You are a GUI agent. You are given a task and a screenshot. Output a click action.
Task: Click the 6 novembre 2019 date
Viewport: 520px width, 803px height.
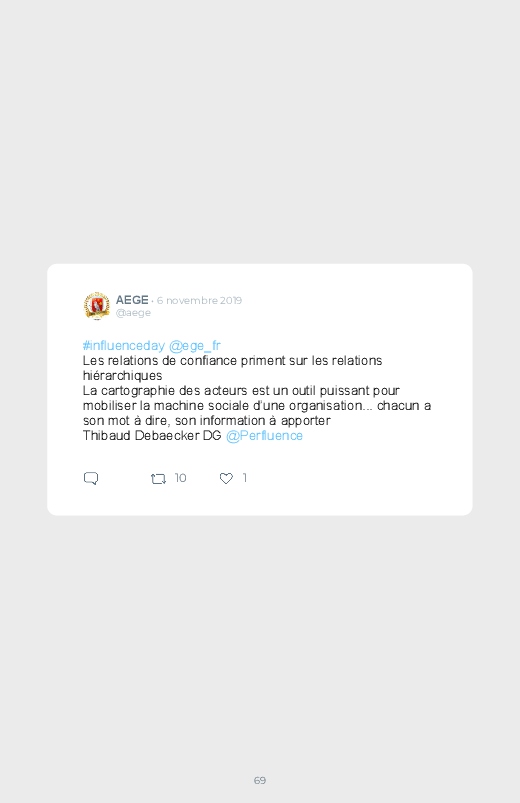(199, 301)
